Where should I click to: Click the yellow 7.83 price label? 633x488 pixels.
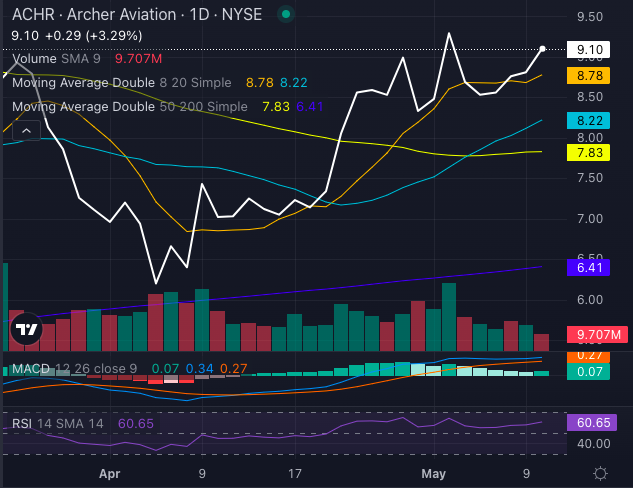coord(588,153)
